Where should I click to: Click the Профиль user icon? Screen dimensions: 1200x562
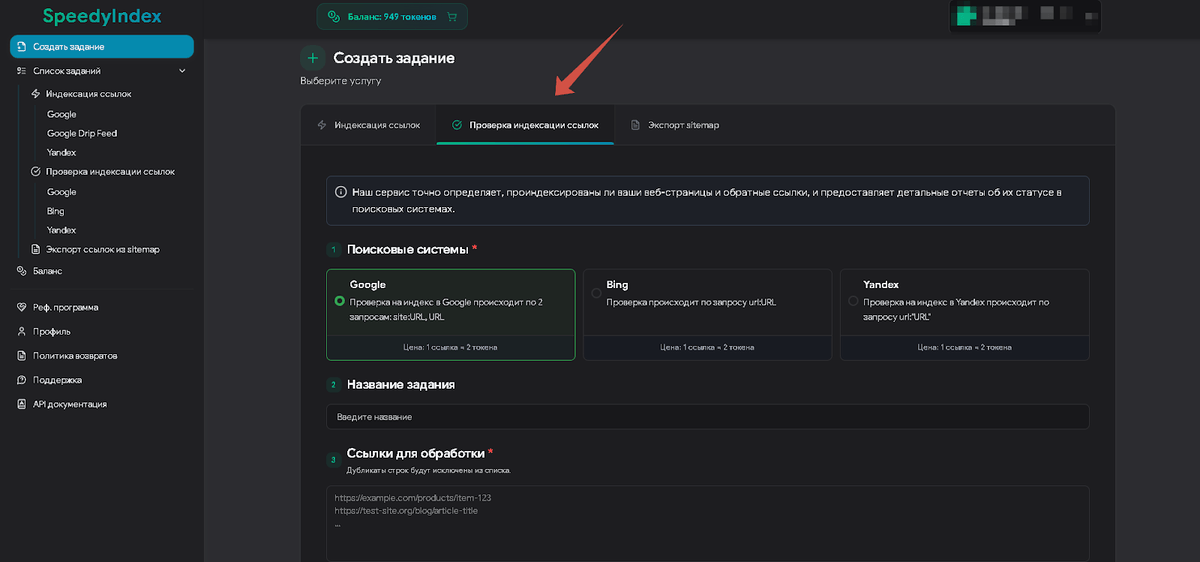tap(22, 331)
